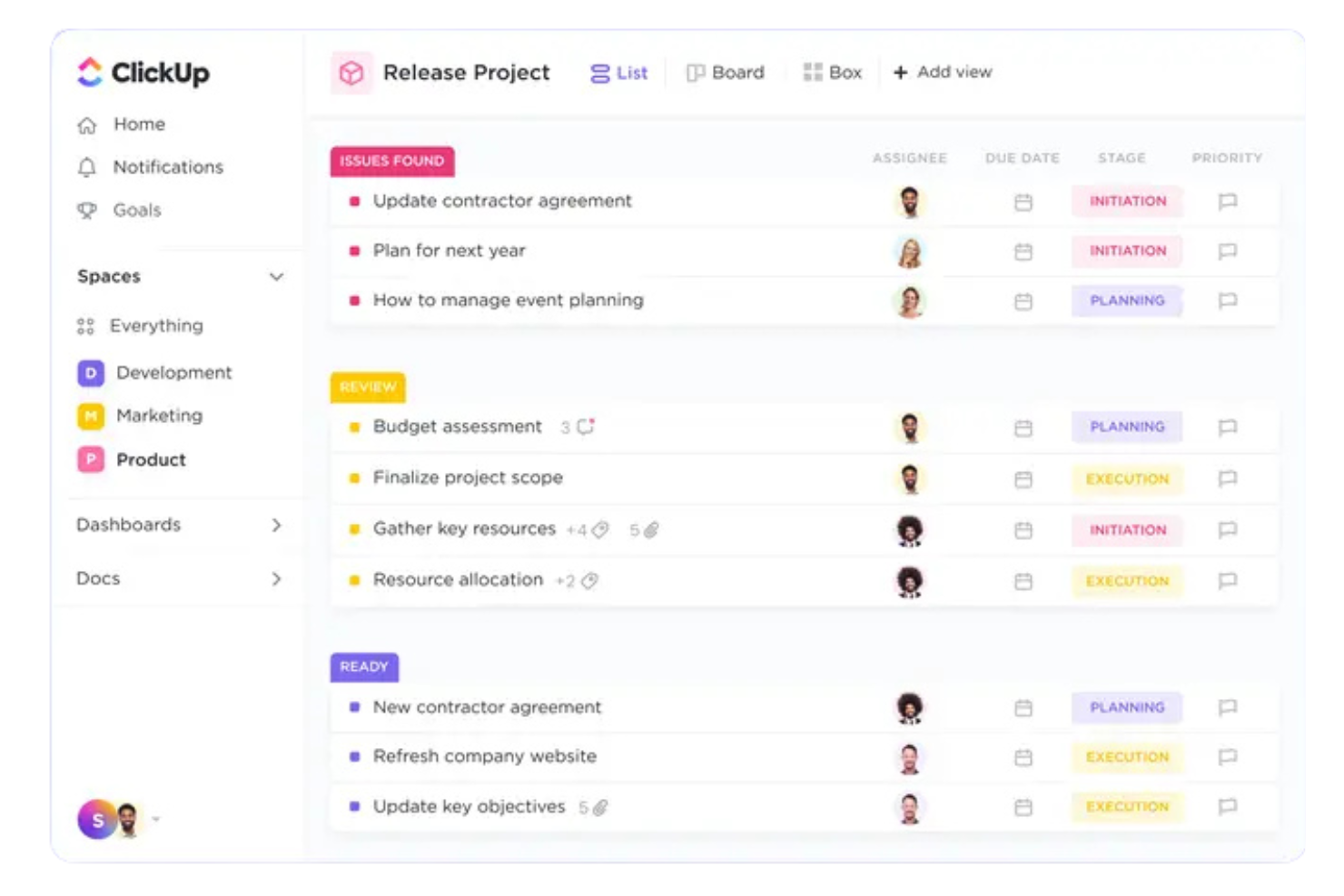Open task Finalize project scope

(468, 478)
